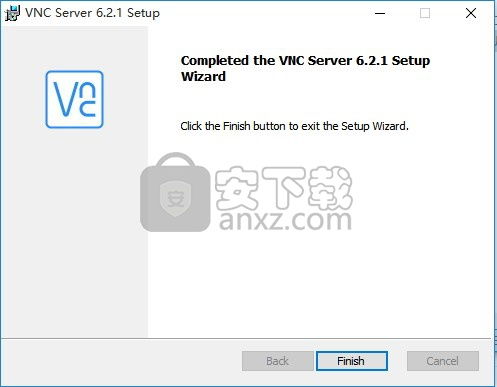
Task: Click the title text VNC Server 6.2.1 Setup
Action: (92, 13)
